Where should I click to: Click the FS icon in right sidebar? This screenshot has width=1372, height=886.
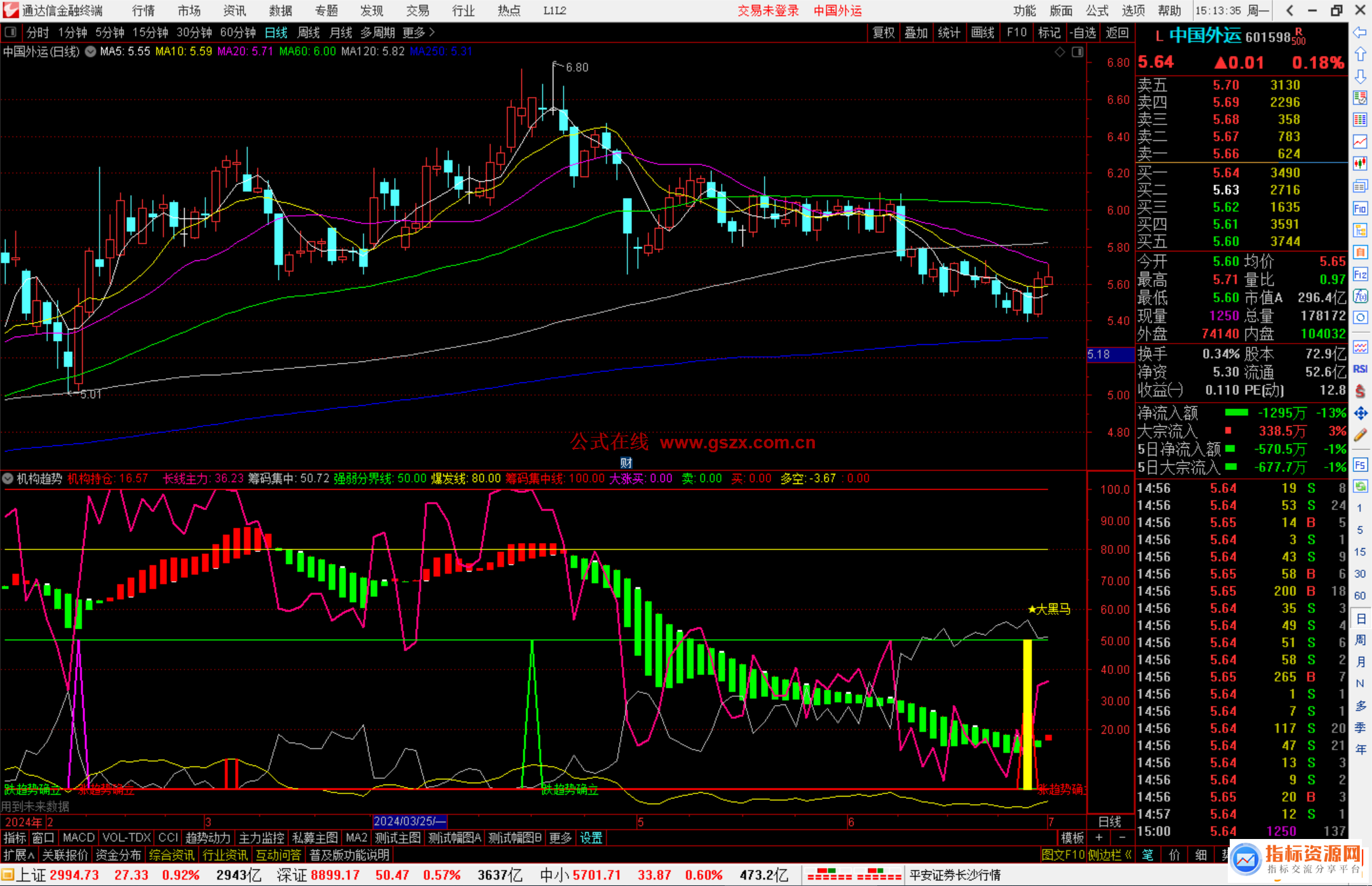(1360, 465)
